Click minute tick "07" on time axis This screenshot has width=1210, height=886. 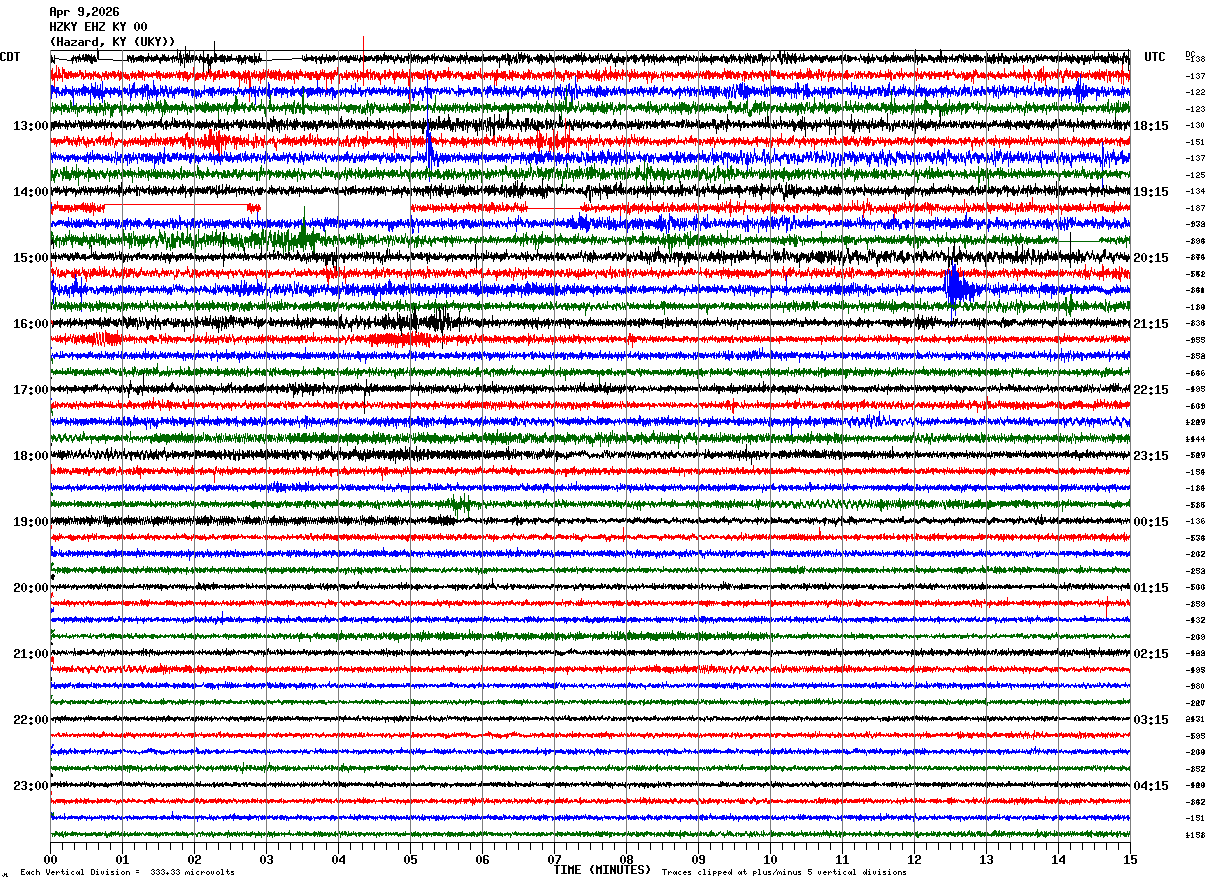(554, 859)
